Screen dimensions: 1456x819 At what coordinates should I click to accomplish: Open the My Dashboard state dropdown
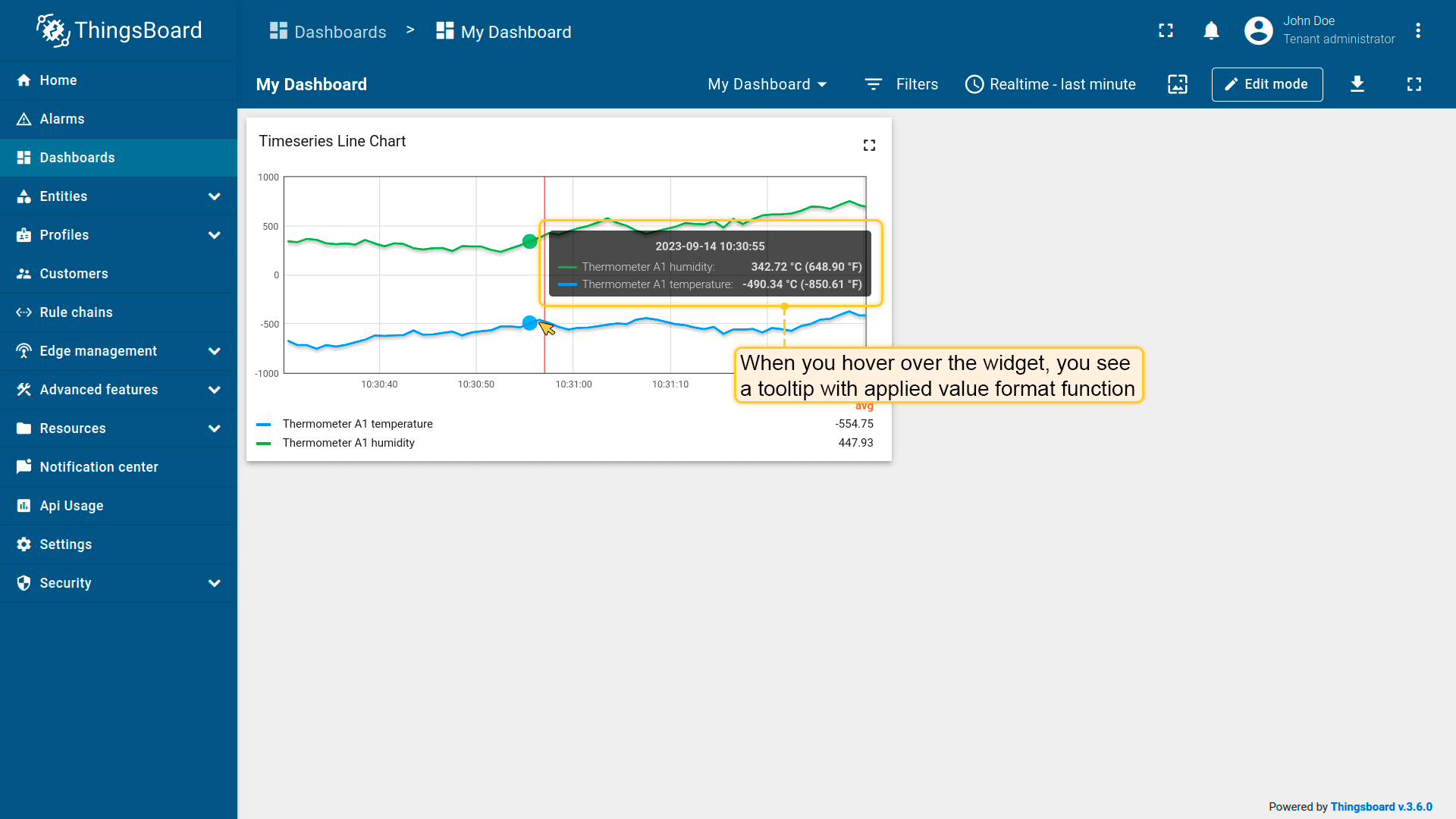click(767, 84)
